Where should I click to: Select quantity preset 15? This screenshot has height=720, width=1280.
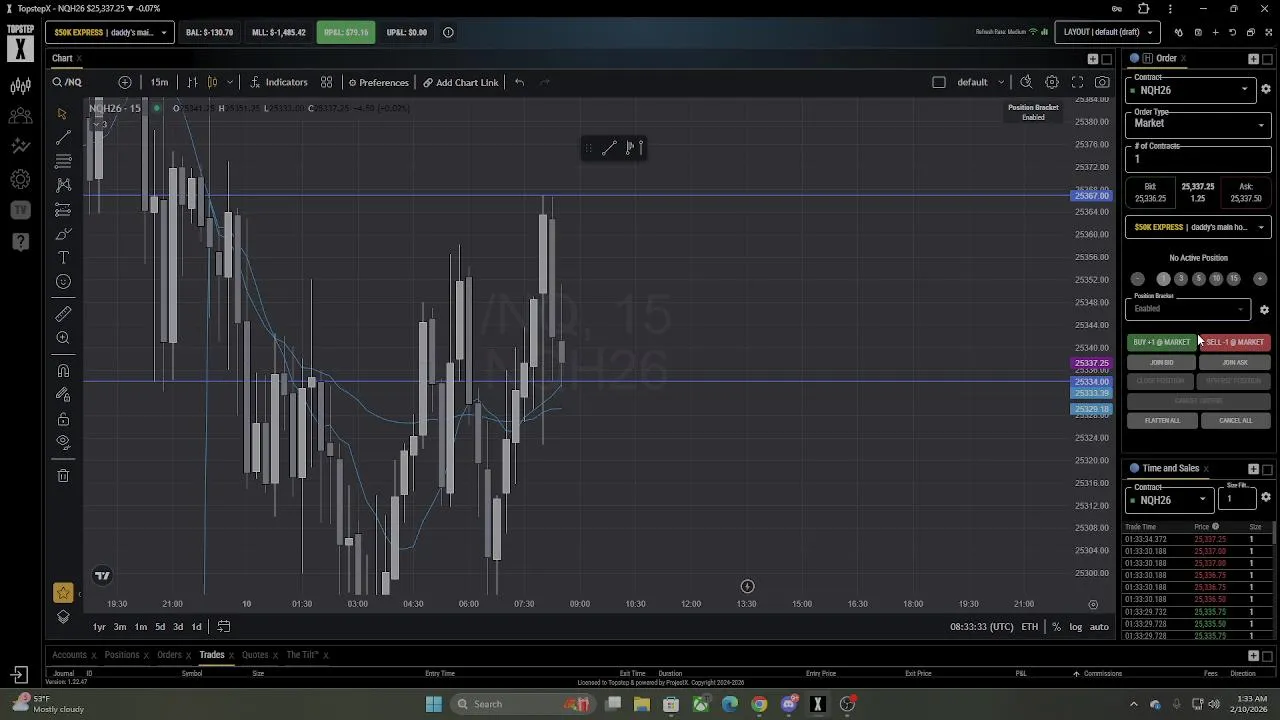point(1233,279)
